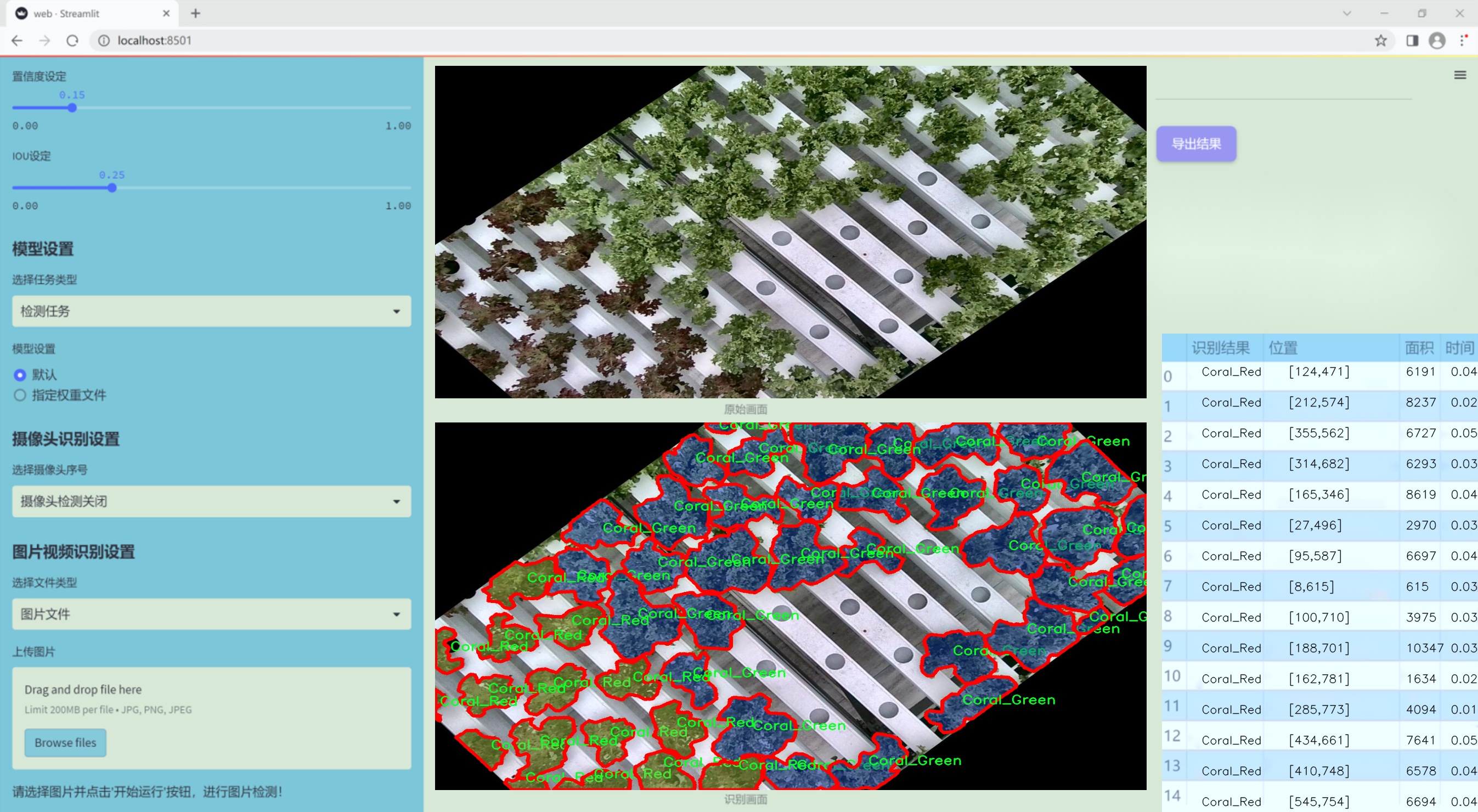The width and height of the screenshot is (1478, 812).
Task: Open the Streamlit hamburger menu
Action: click(1460, 75)
